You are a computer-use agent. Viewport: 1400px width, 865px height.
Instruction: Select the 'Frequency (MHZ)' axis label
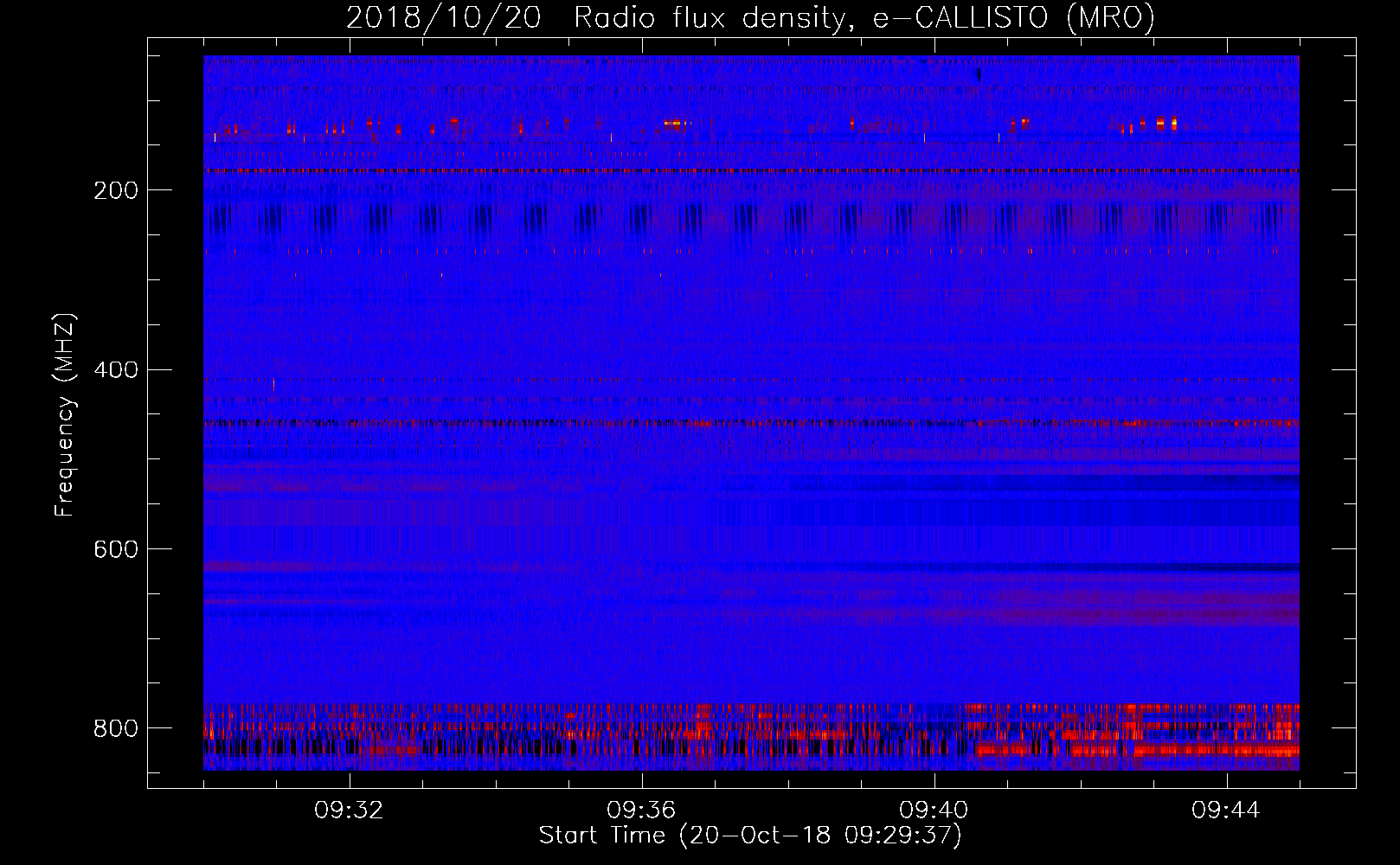coord(65,414)
